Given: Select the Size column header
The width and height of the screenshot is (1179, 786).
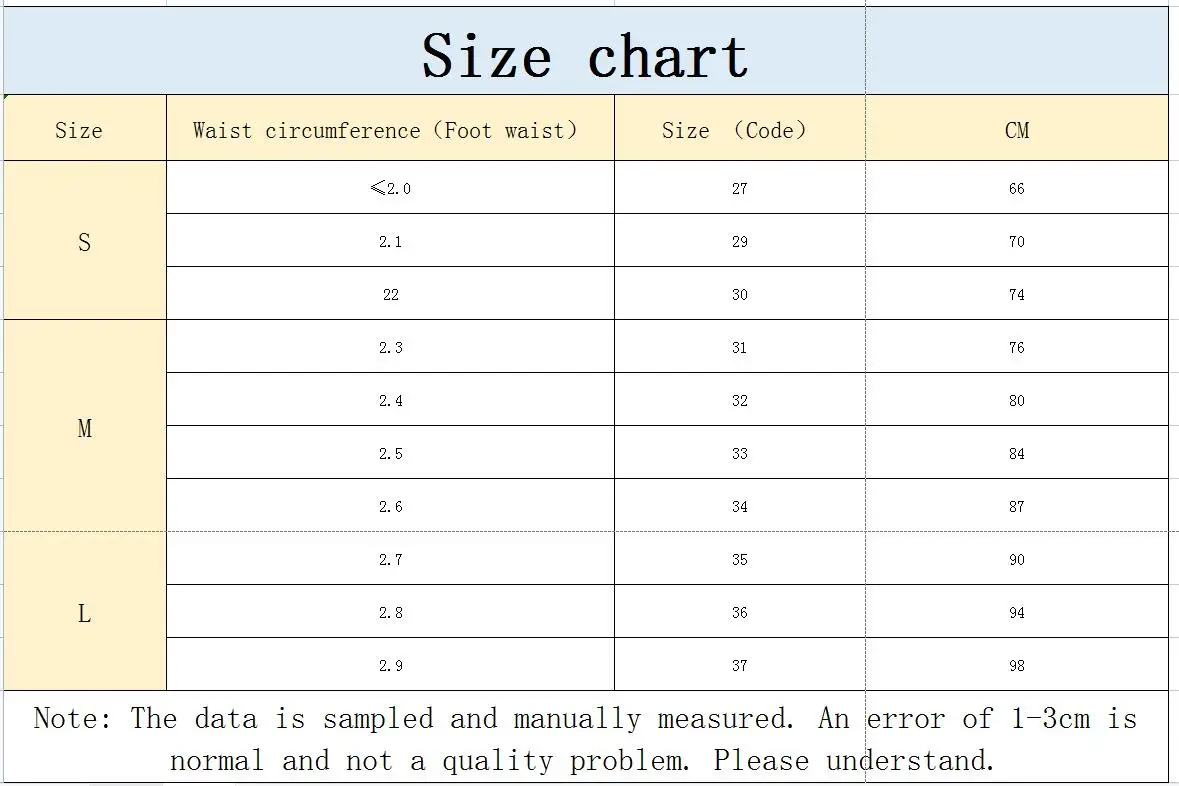Looking at the screenshot, I should (85, 128).
